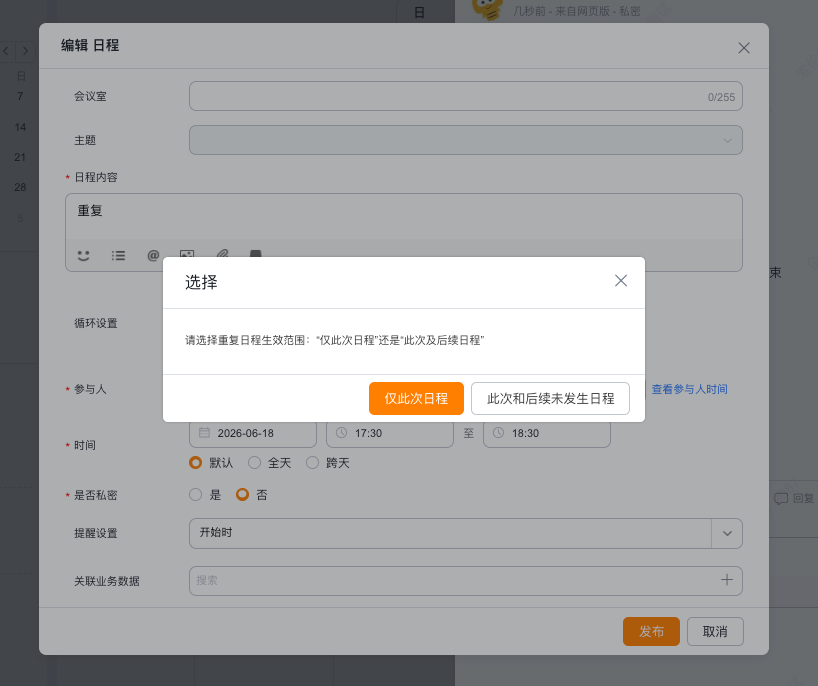Click the clock icon beside 17:30
The height and width of the screenshot is (686, 818).
click(x=341, y=432)
